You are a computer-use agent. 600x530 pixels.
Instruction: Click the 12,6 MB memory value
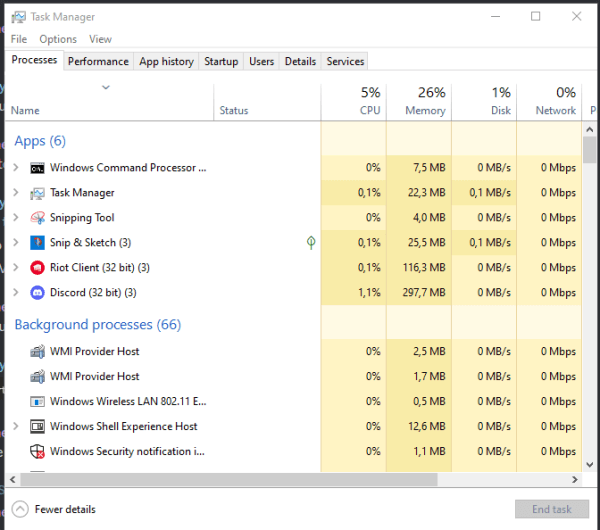coord(427,426)
